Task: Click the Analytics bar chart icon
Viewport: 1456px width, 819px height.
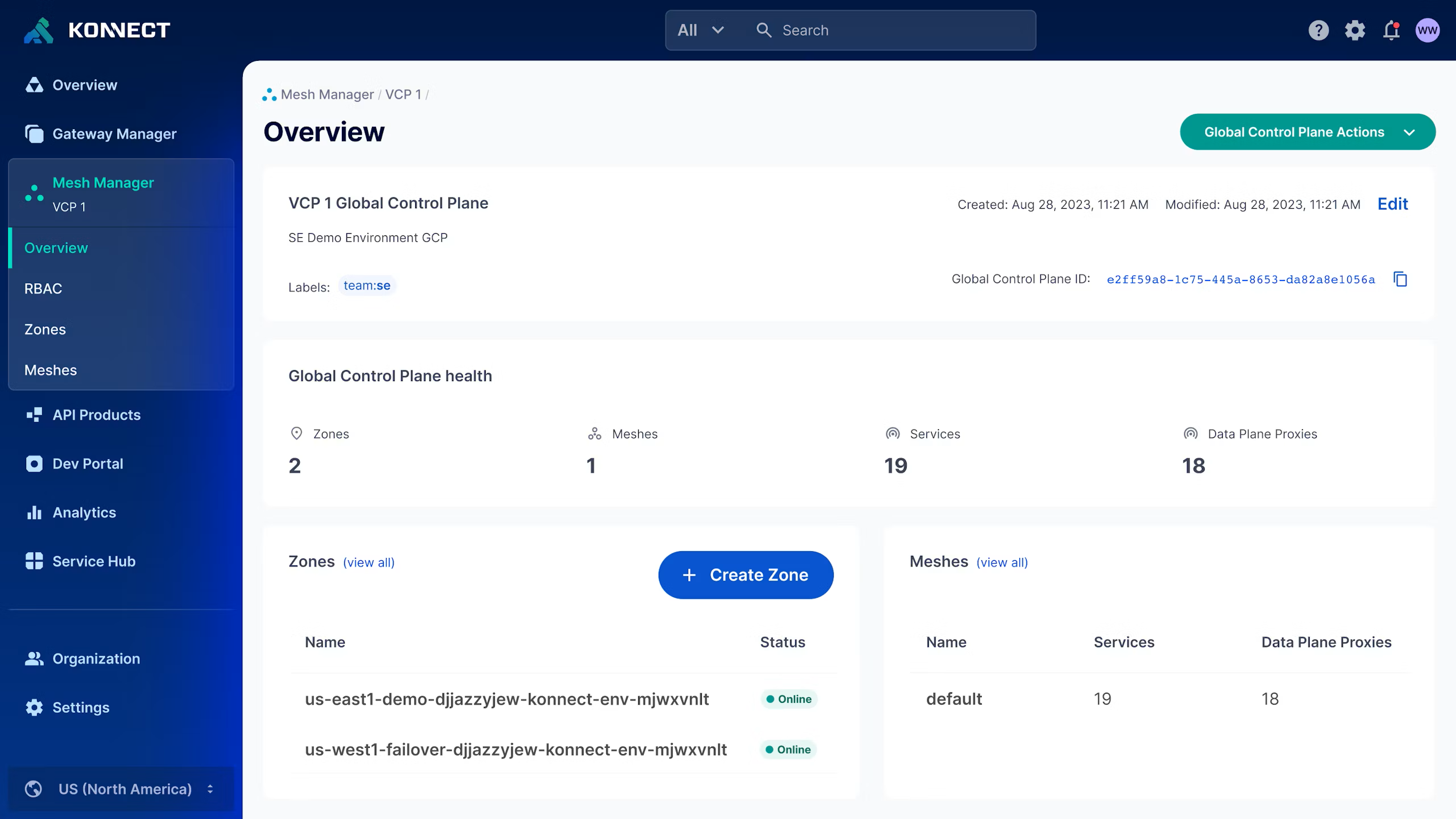Action: point(34,512)
